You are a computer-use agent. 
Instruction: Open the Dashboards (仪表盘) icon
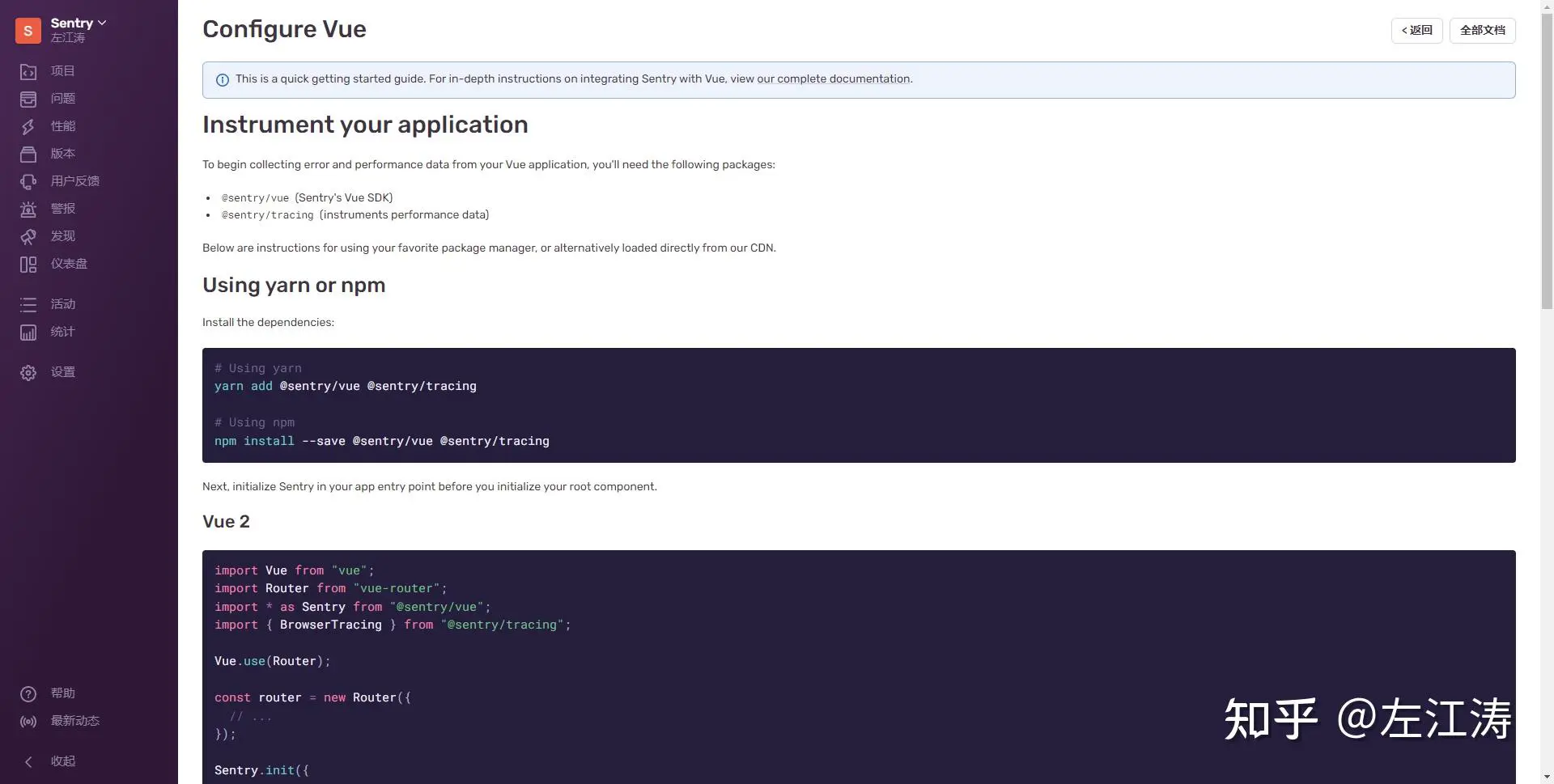pos(28,265)
